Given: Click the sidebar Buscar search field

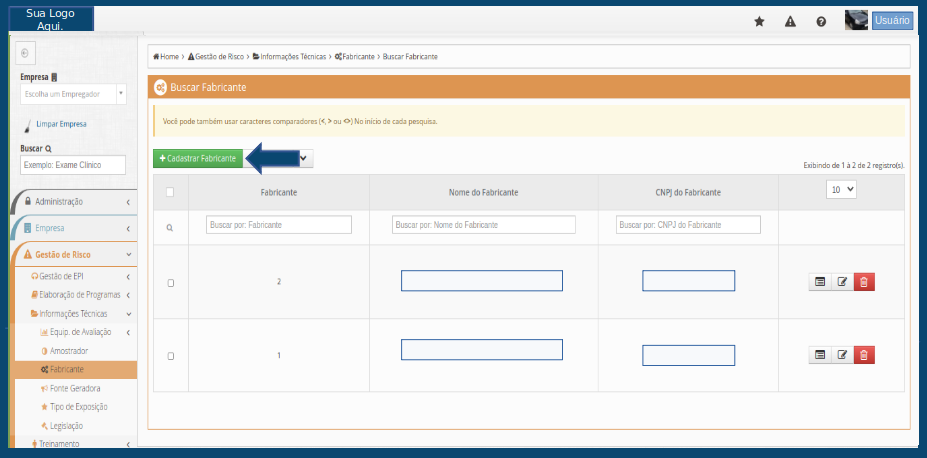Looking at the screenshot, I should pyautogui.click(x=73, y=165).
